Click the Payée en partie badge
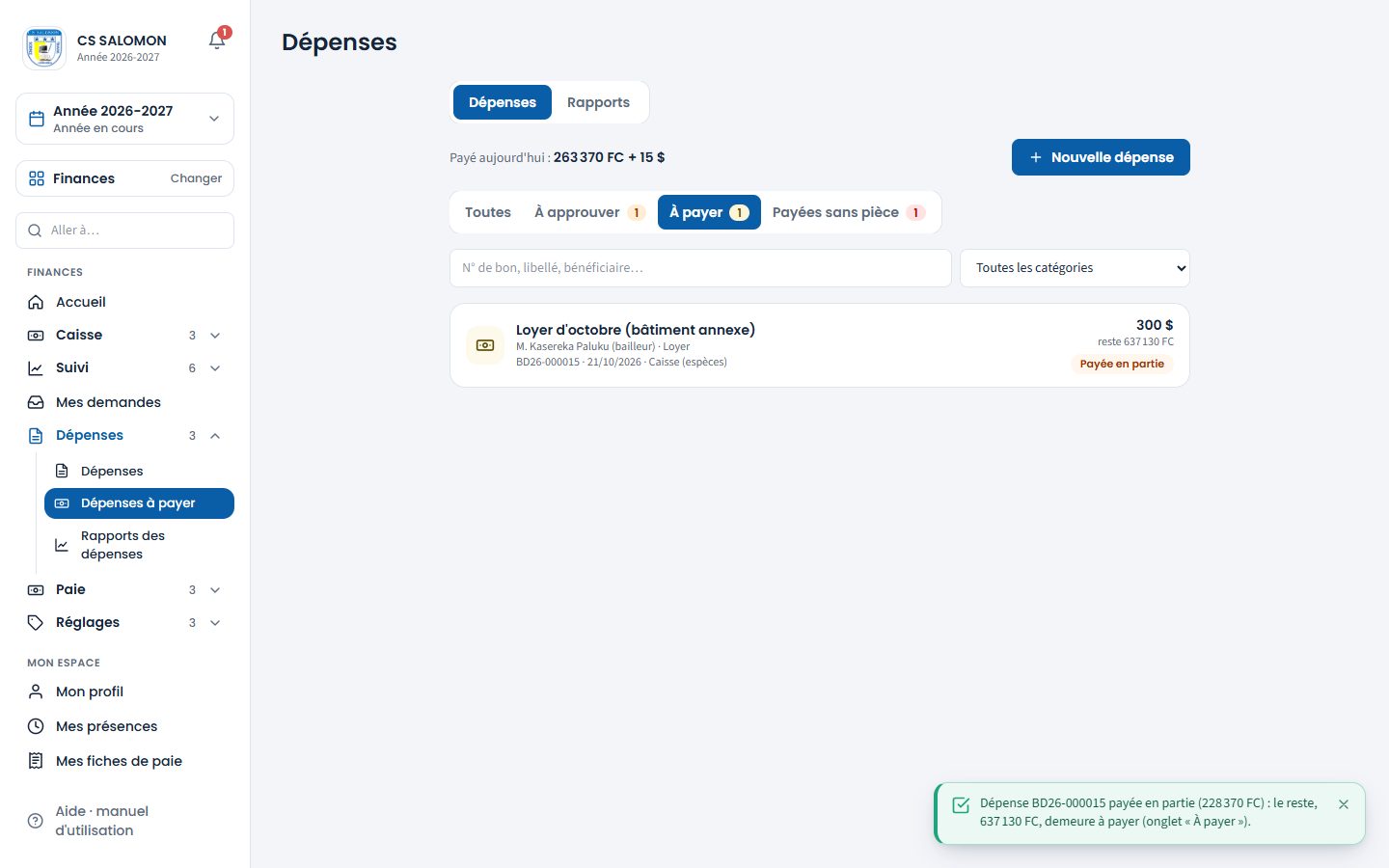This screenshot has height=868, width=1389. tap(1122, 364)
